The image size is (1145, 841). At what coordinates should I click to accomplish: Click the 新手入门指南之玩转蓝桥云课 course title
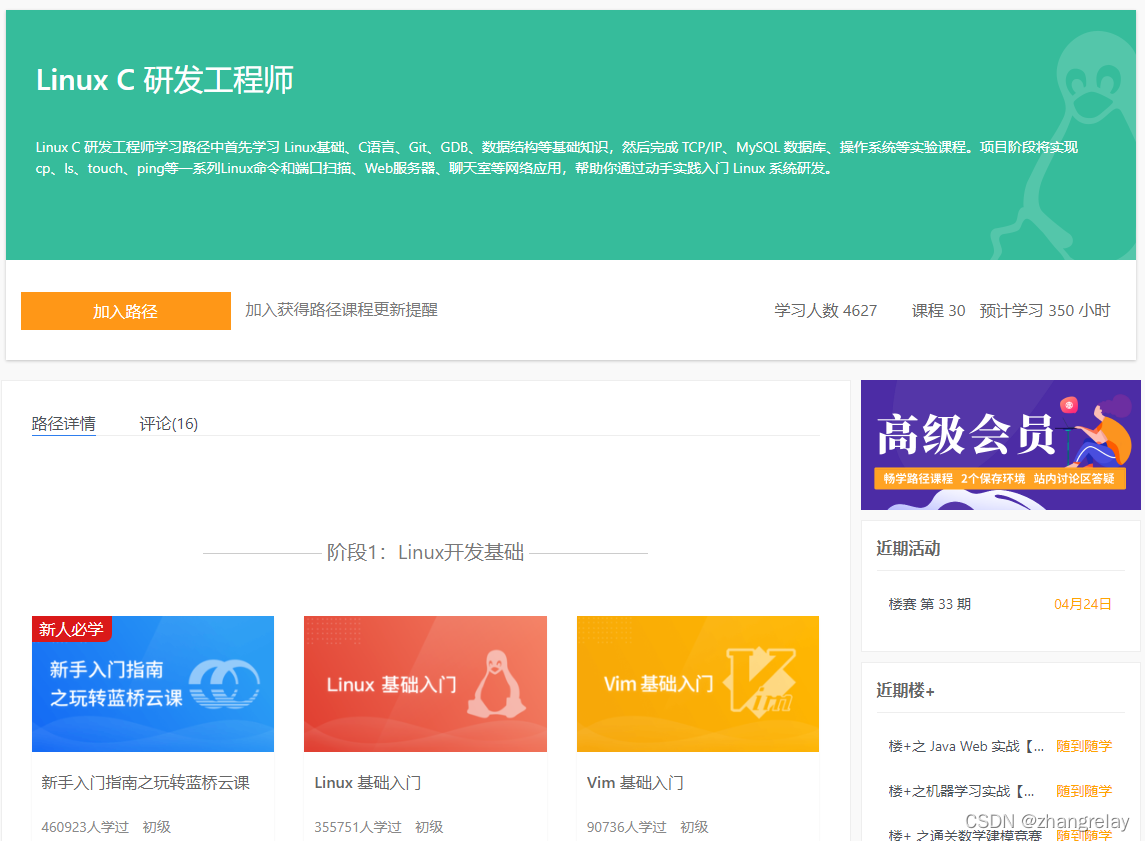tap(145, 783)
